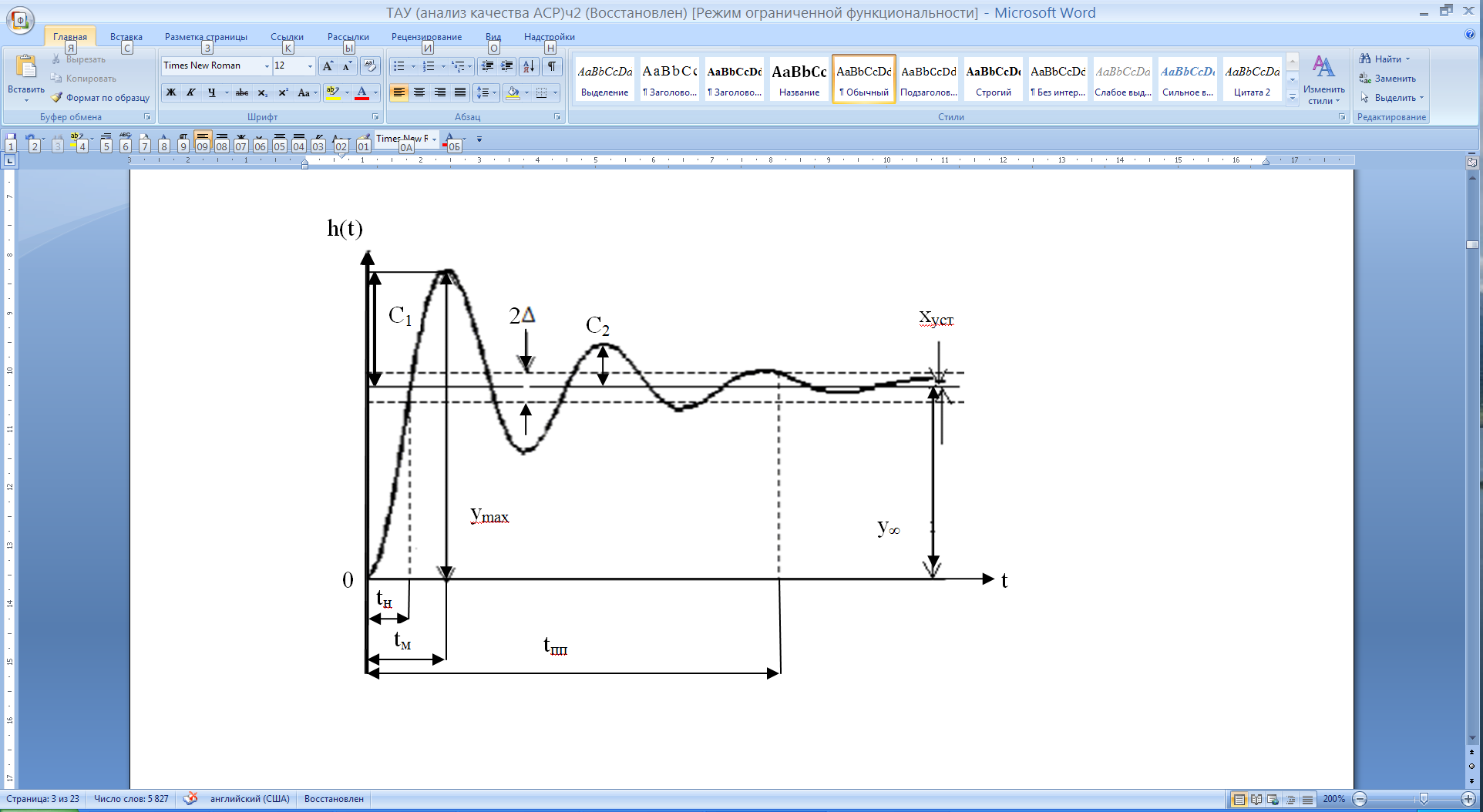
Task: Toggle show paragraph marks (¶)
Action: (552, 66)
